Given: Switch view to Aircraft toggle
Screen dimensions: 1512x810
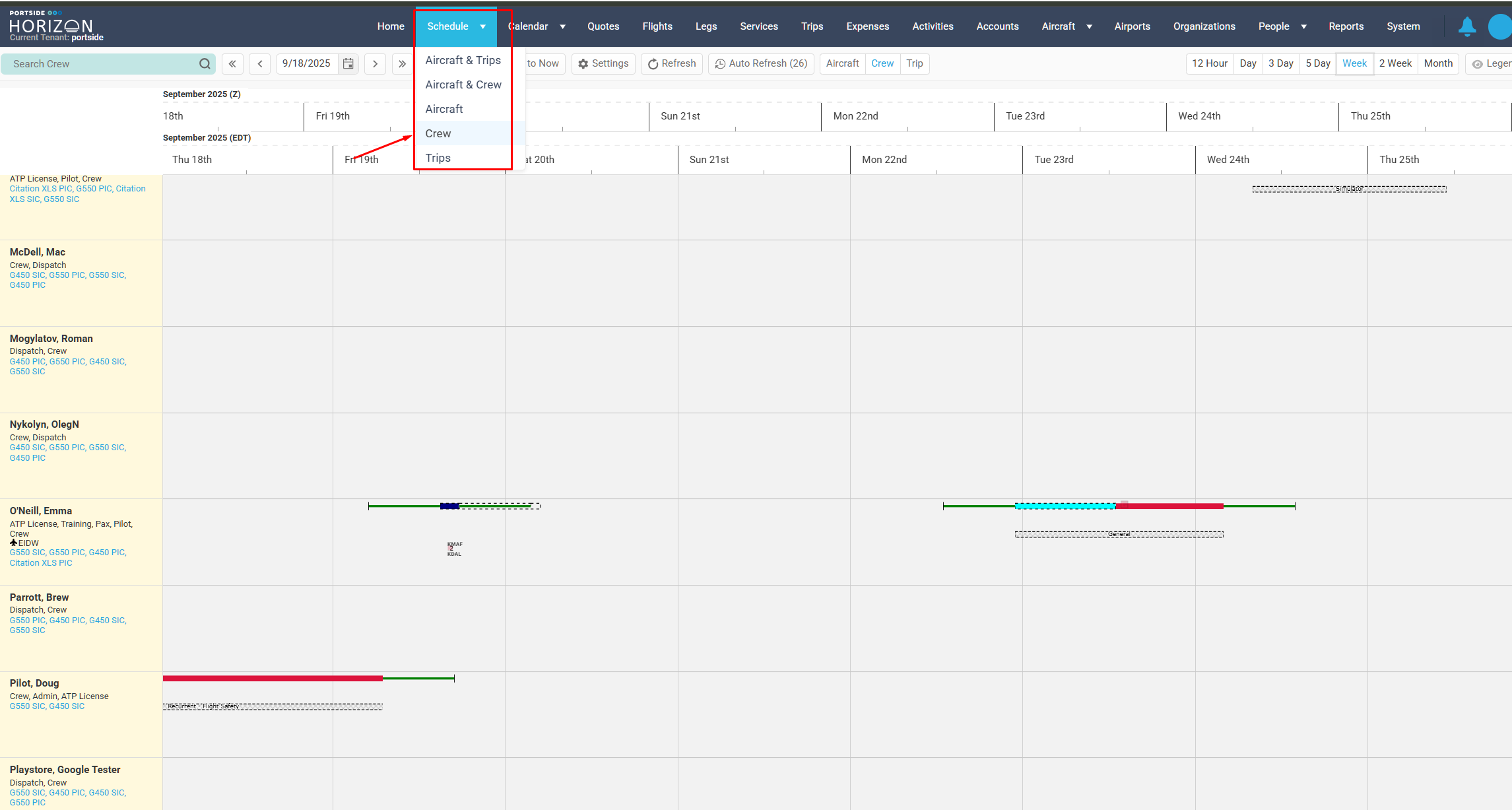Looking at the screenshot, I should [842, 64].
